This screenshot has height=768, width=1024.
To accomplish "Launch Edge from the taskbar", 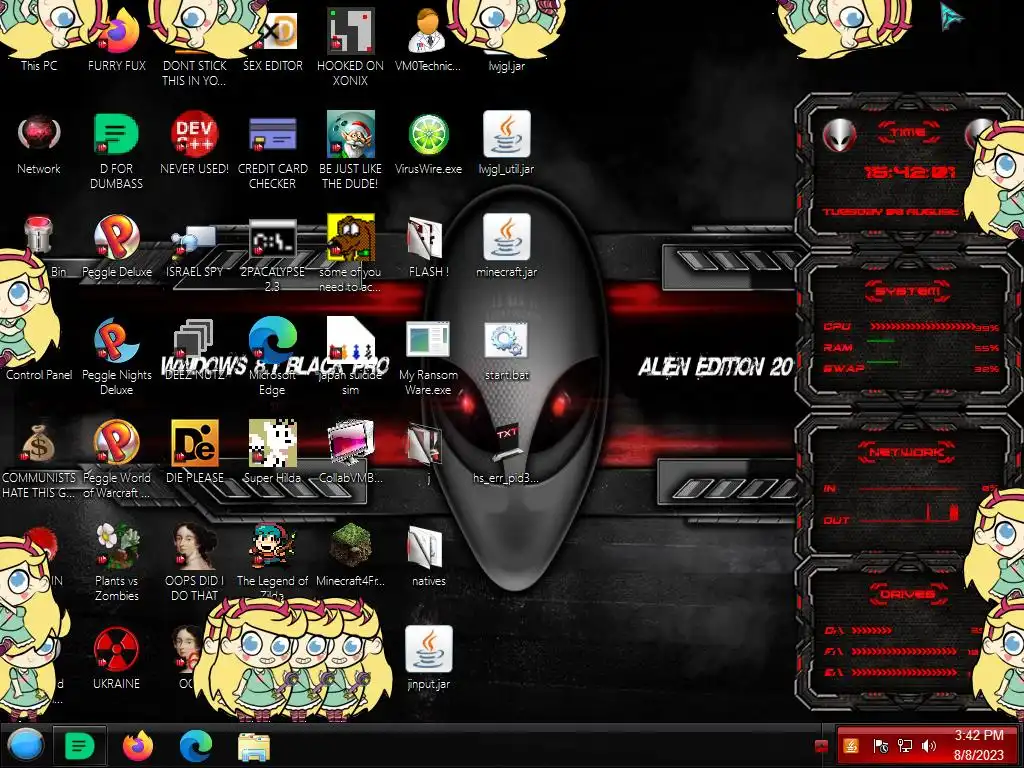I will point(196,746).
